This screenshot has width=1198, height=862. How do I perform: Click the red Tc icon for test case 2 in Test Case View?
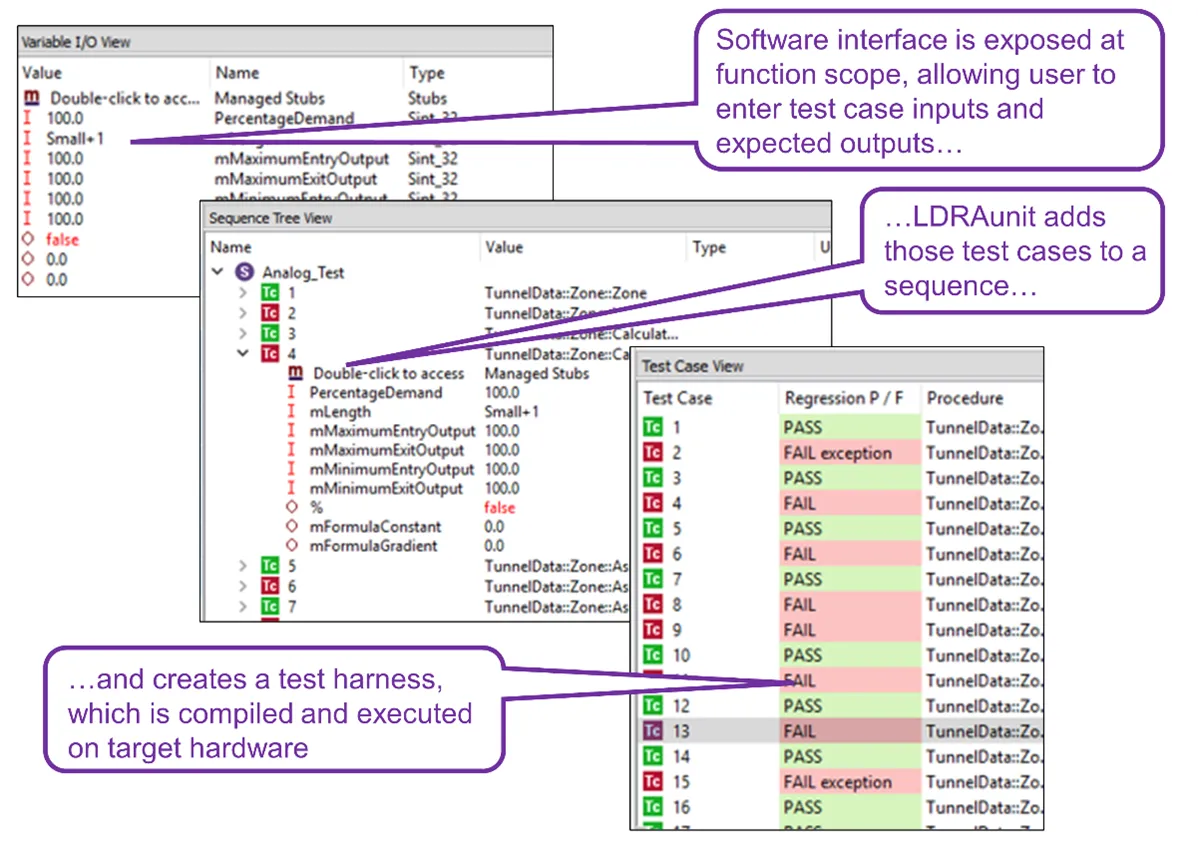(x=652, y=452)
